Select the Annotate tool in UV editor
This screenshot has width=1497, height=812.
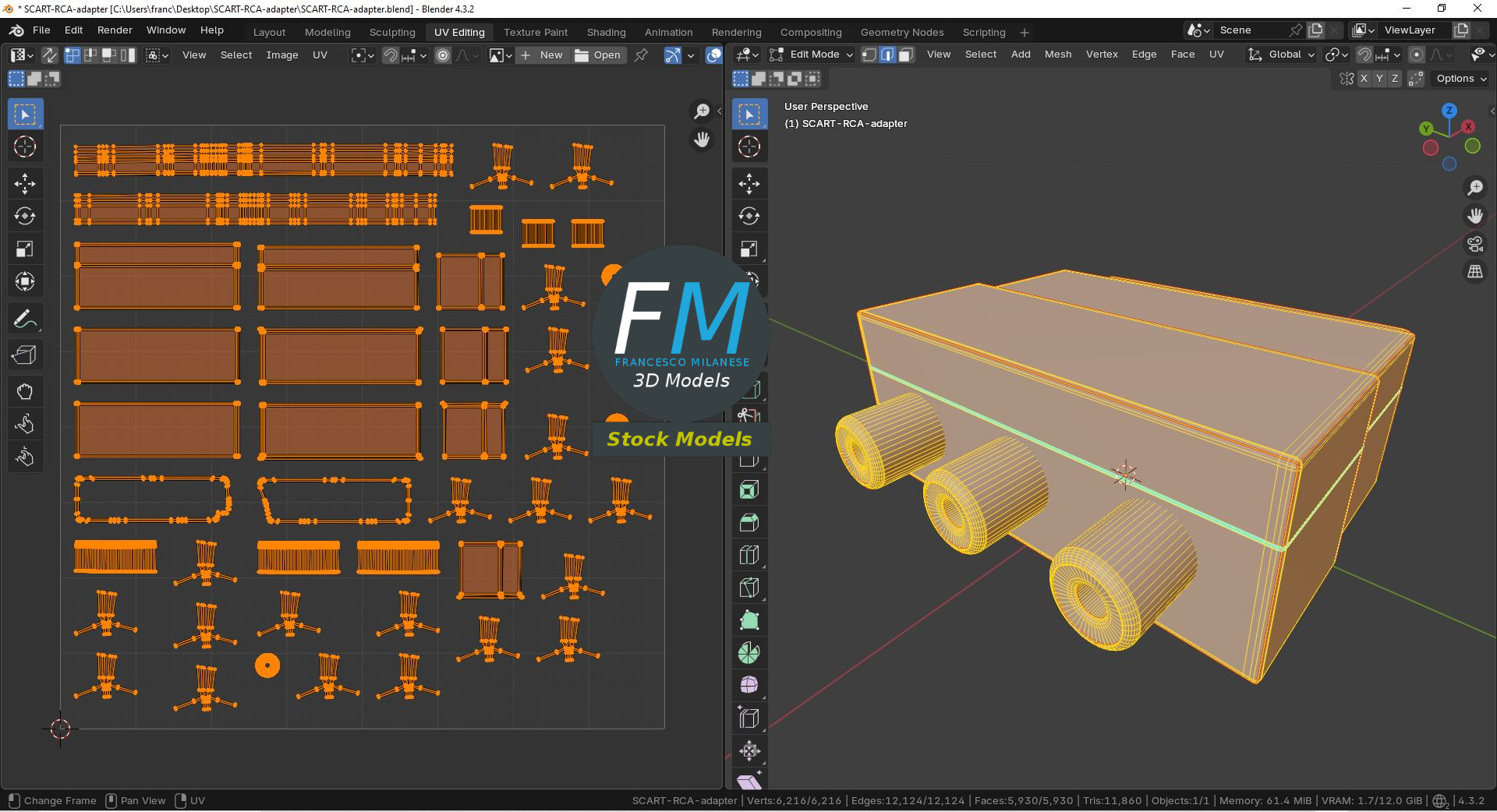pos(25,319)
